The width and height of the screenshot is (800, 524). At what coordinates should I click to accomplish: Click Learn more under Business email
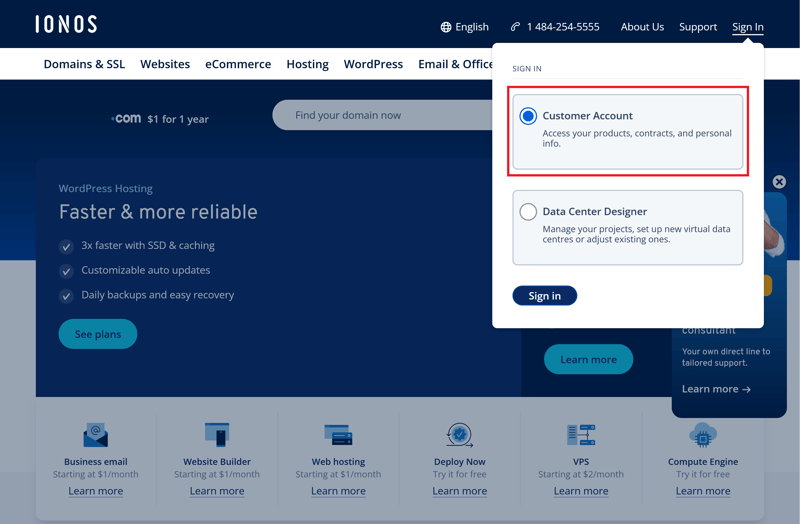(95, 491)
